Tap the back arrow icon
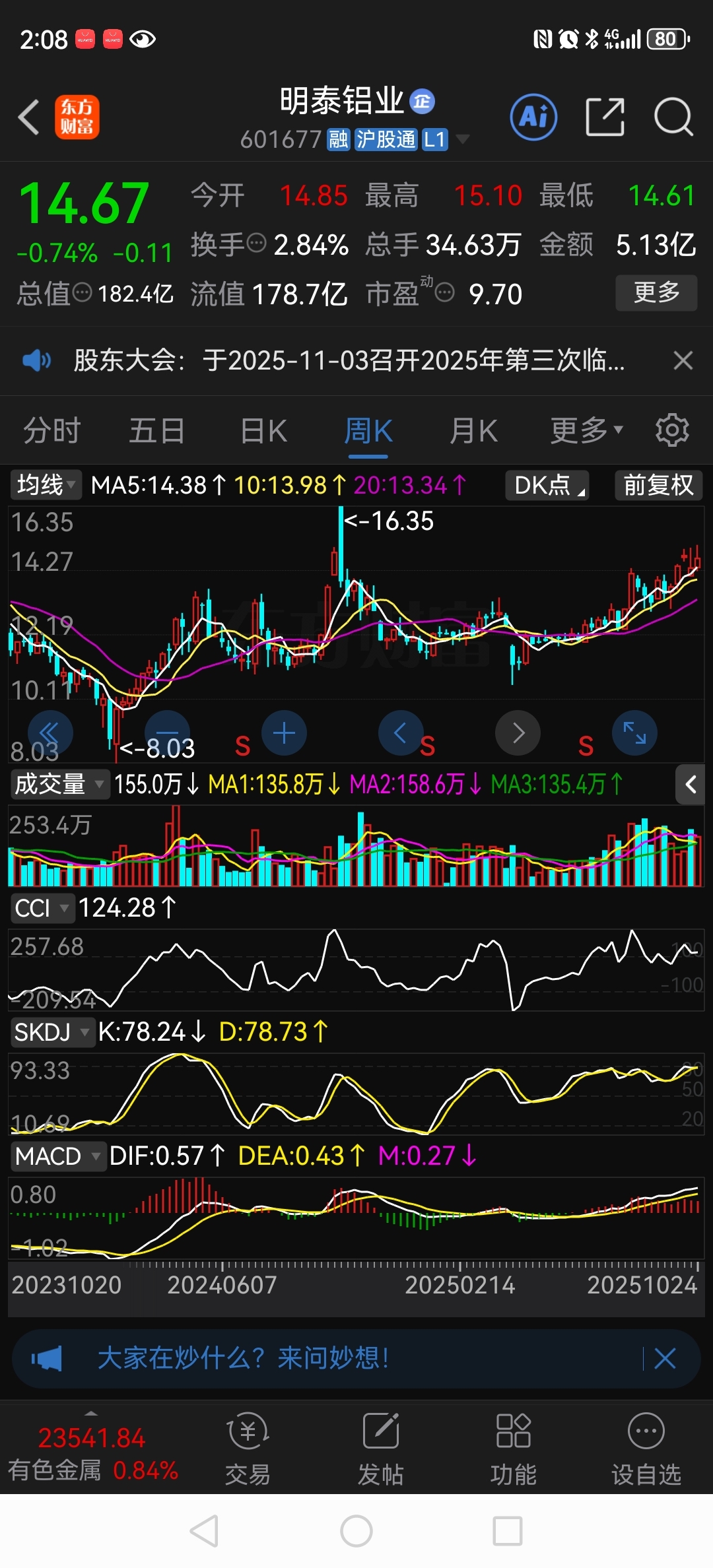Screen dimensions: 713x1568 [29, 117]
